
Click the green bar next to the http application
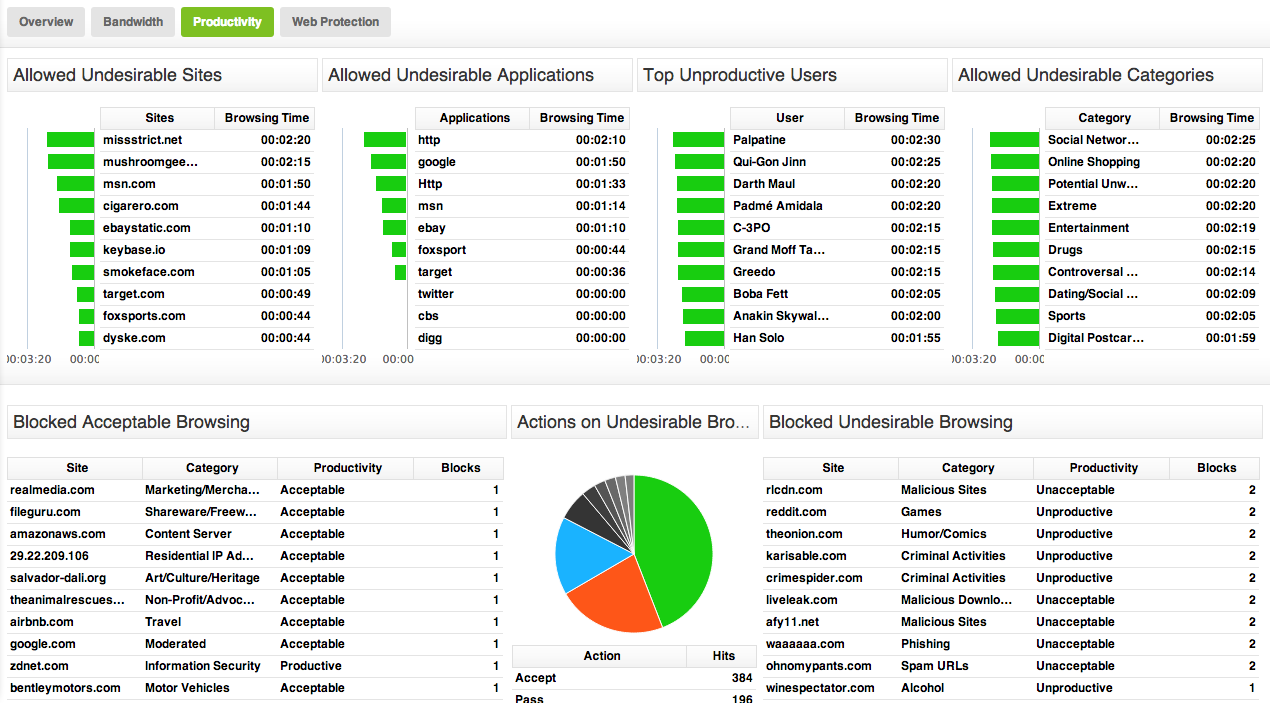coord(385,140)
